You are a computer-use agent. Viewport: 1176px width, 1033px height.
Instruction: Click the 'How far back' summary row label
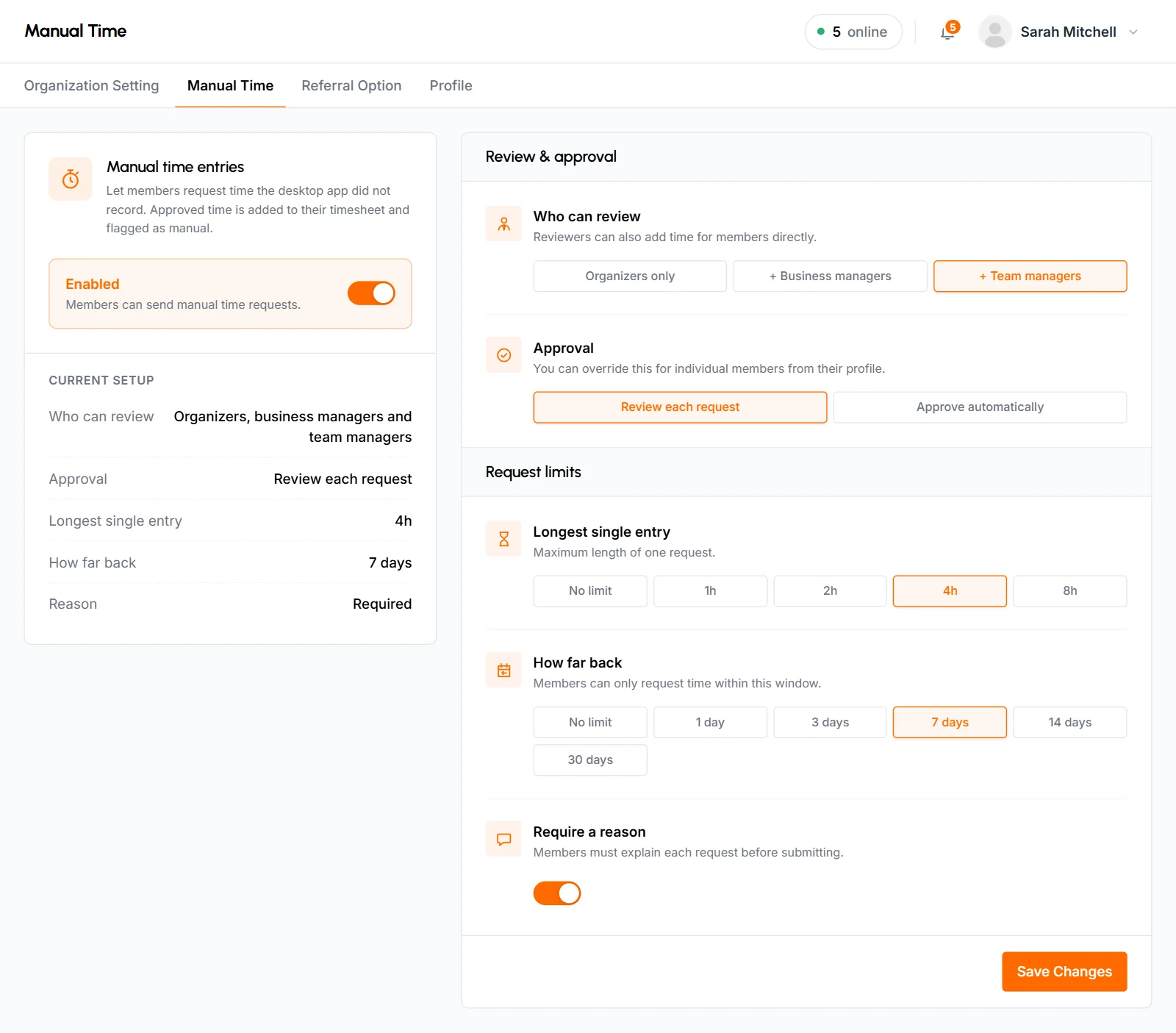[x=93, y=562]
